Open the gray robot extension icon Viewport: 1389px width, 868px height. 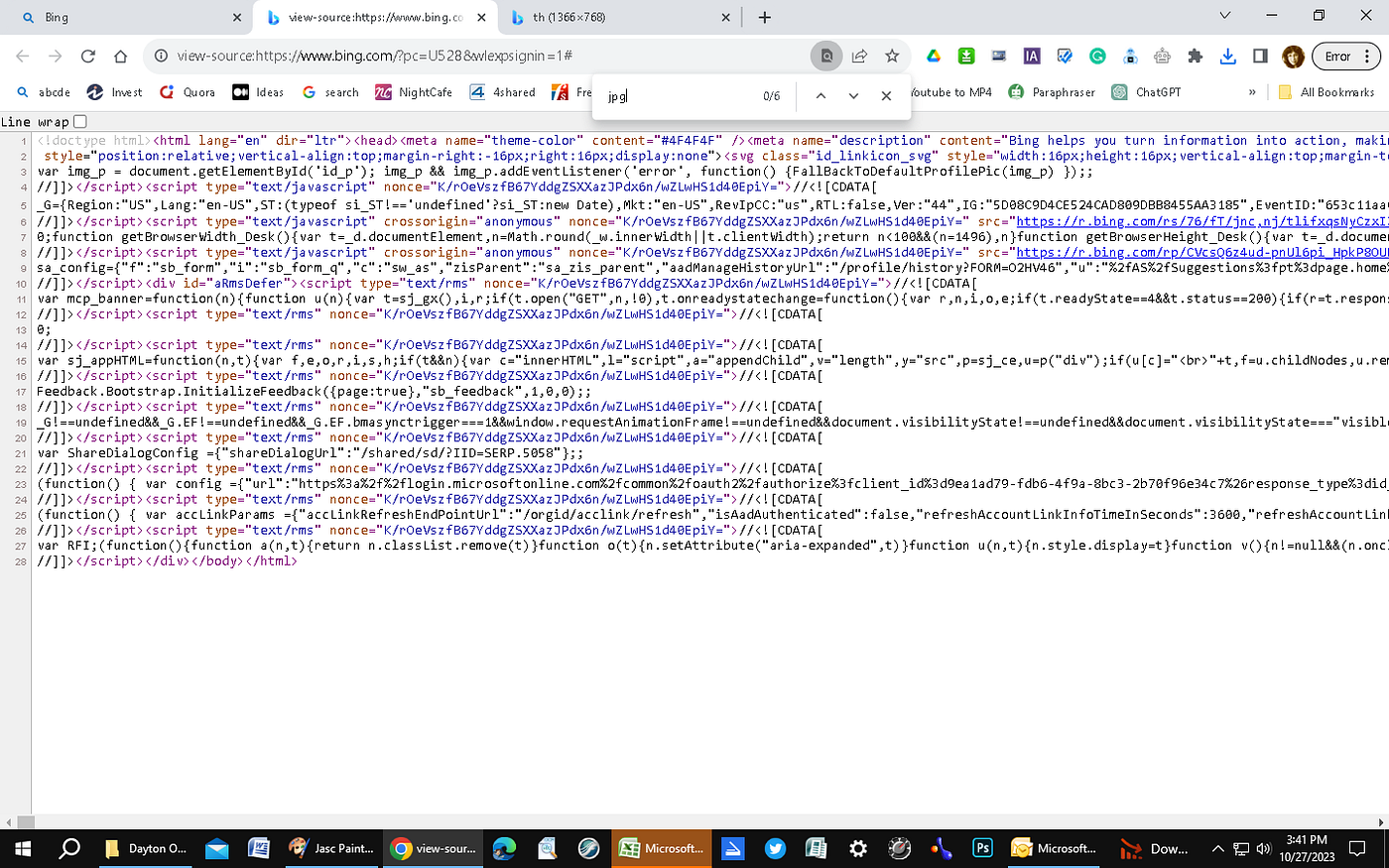[x=1163, y=57]
